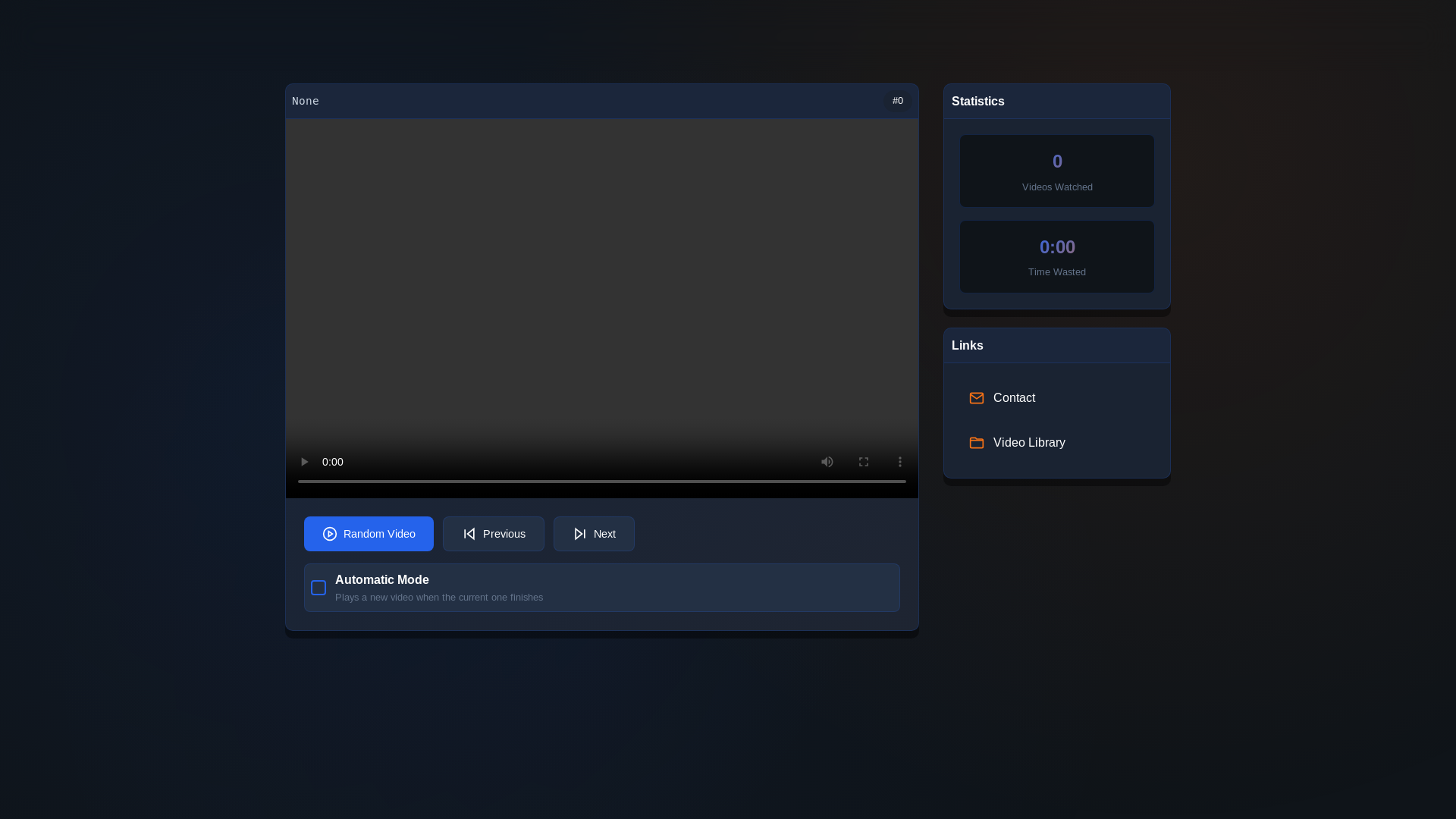Open the Contact link
1456x819 pixels.
click(x=1056, y=398)
